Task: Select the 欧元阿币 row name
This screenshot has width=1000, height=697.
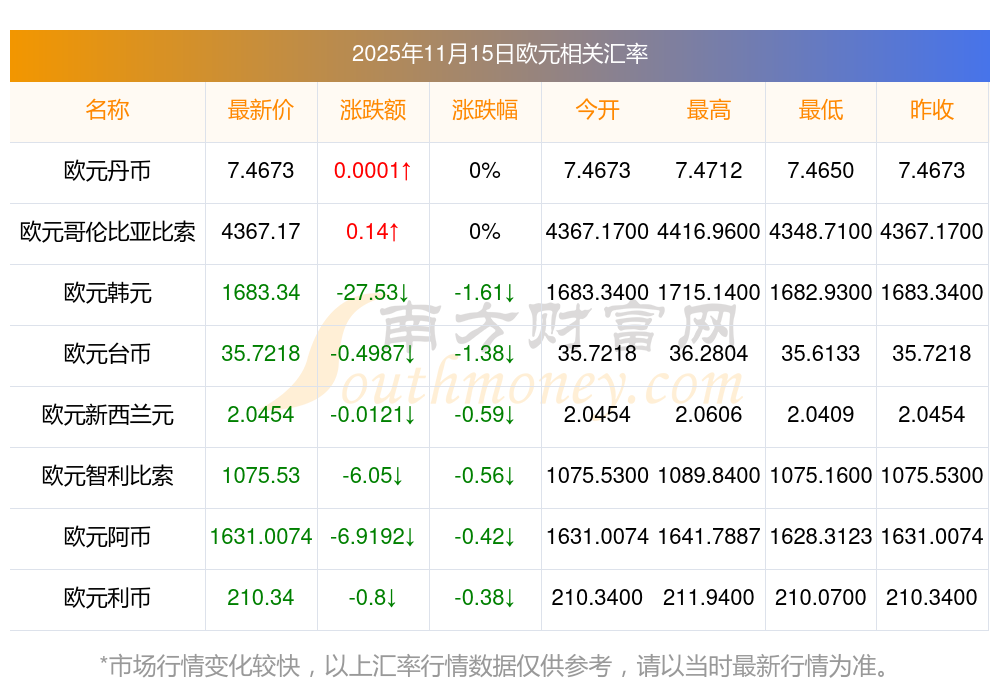Action: point(107,536)
